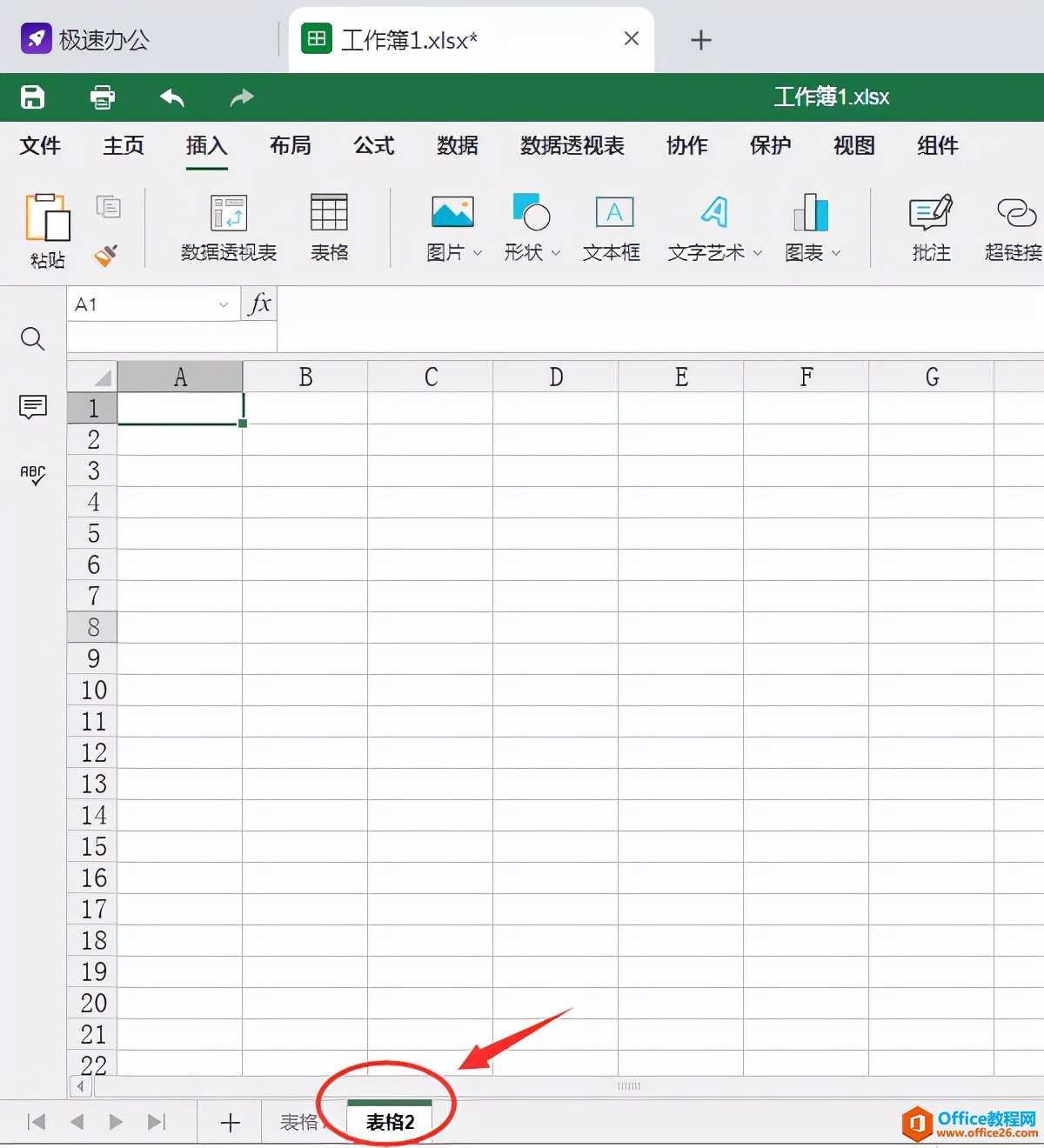The image size is (1044, 1148).
Task: Switch to the 公式 ribbon tab
Action: coord(374,145)
